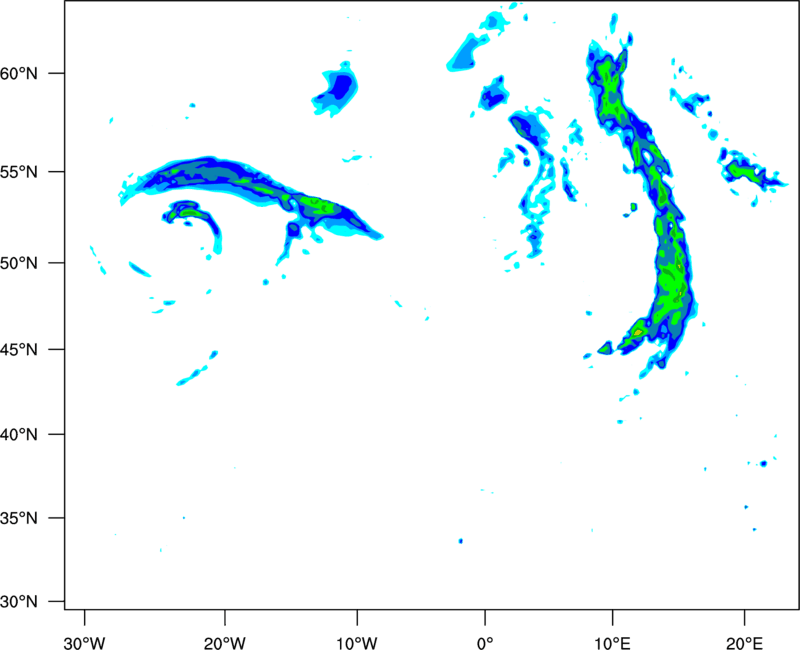Click the 35°N latitude label
The image size is (800, 650).
coord(19,518)
